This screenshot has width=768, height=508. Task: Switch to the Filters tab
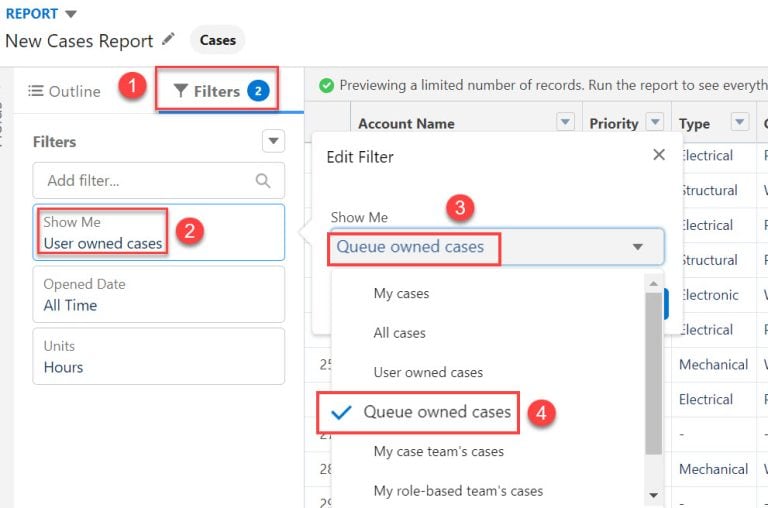217,89
